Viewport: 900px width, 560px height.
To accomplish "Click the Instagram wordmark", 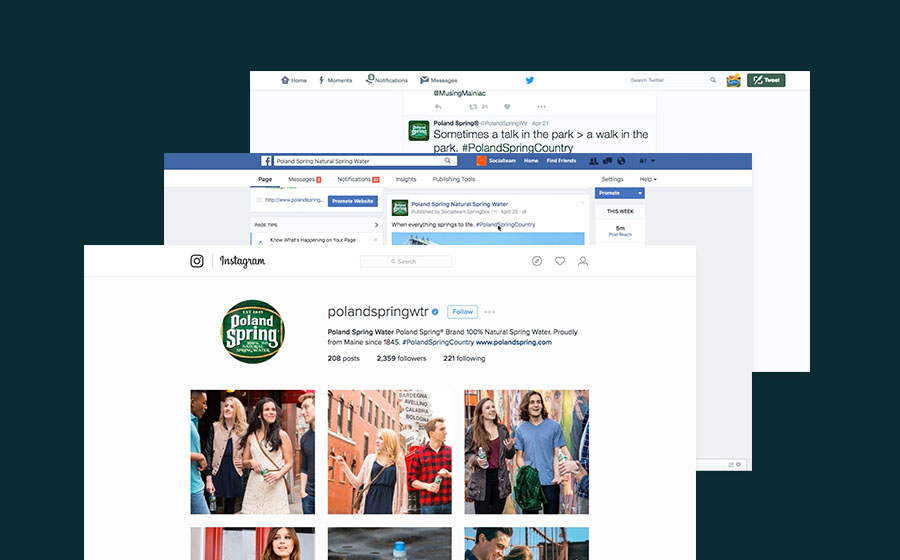I will point(242,261).
